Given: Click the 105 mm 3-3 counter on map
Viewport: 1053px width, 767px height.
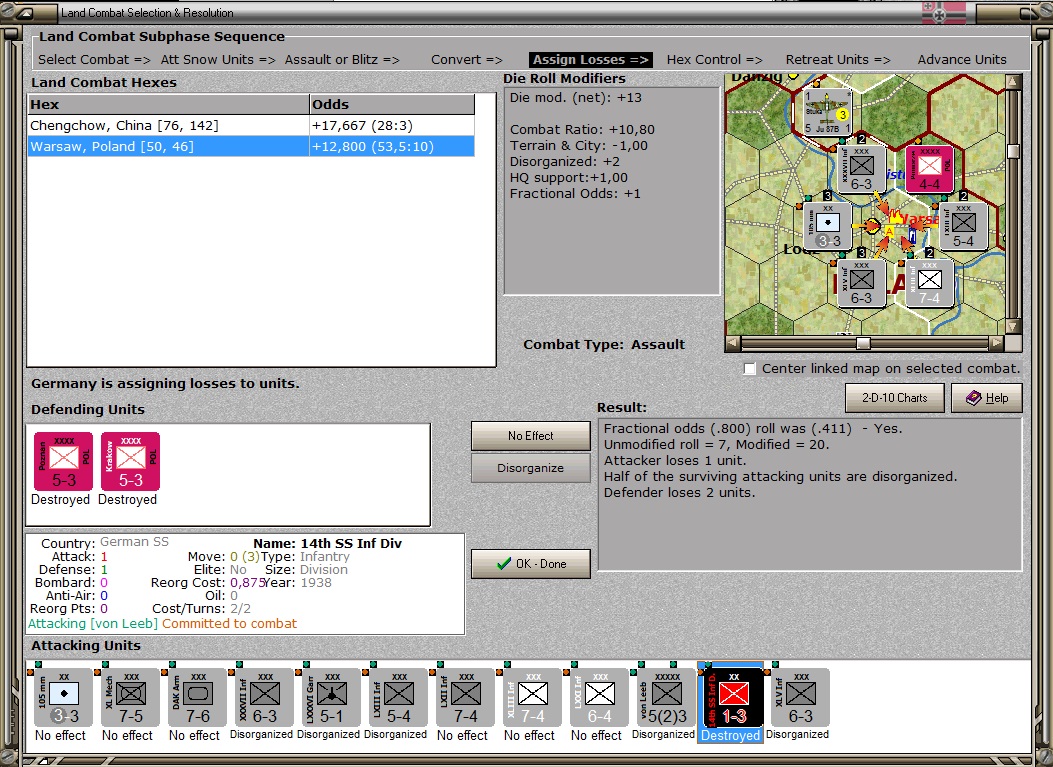Looking at the screenshot, I should [828, 226].
